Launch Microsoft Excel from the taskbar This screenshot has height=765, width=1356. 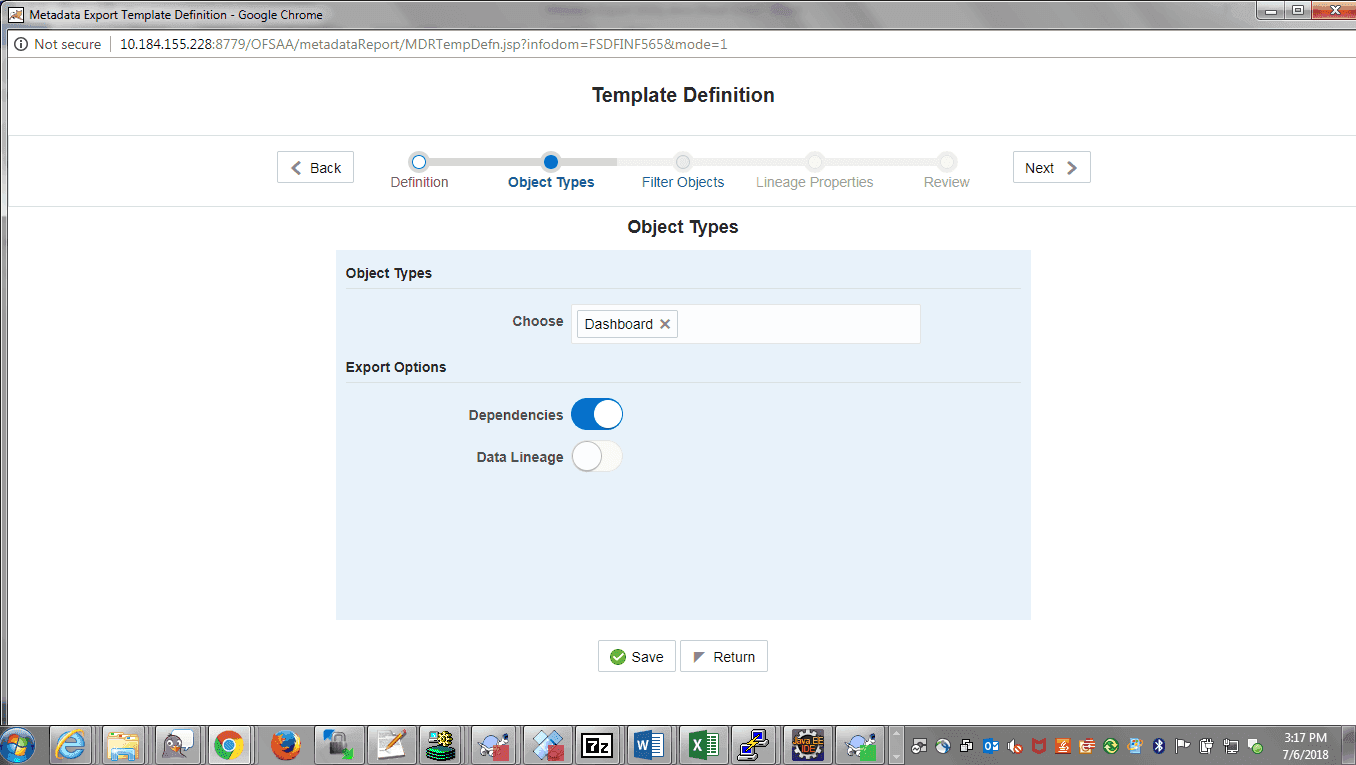click(703, 745)
